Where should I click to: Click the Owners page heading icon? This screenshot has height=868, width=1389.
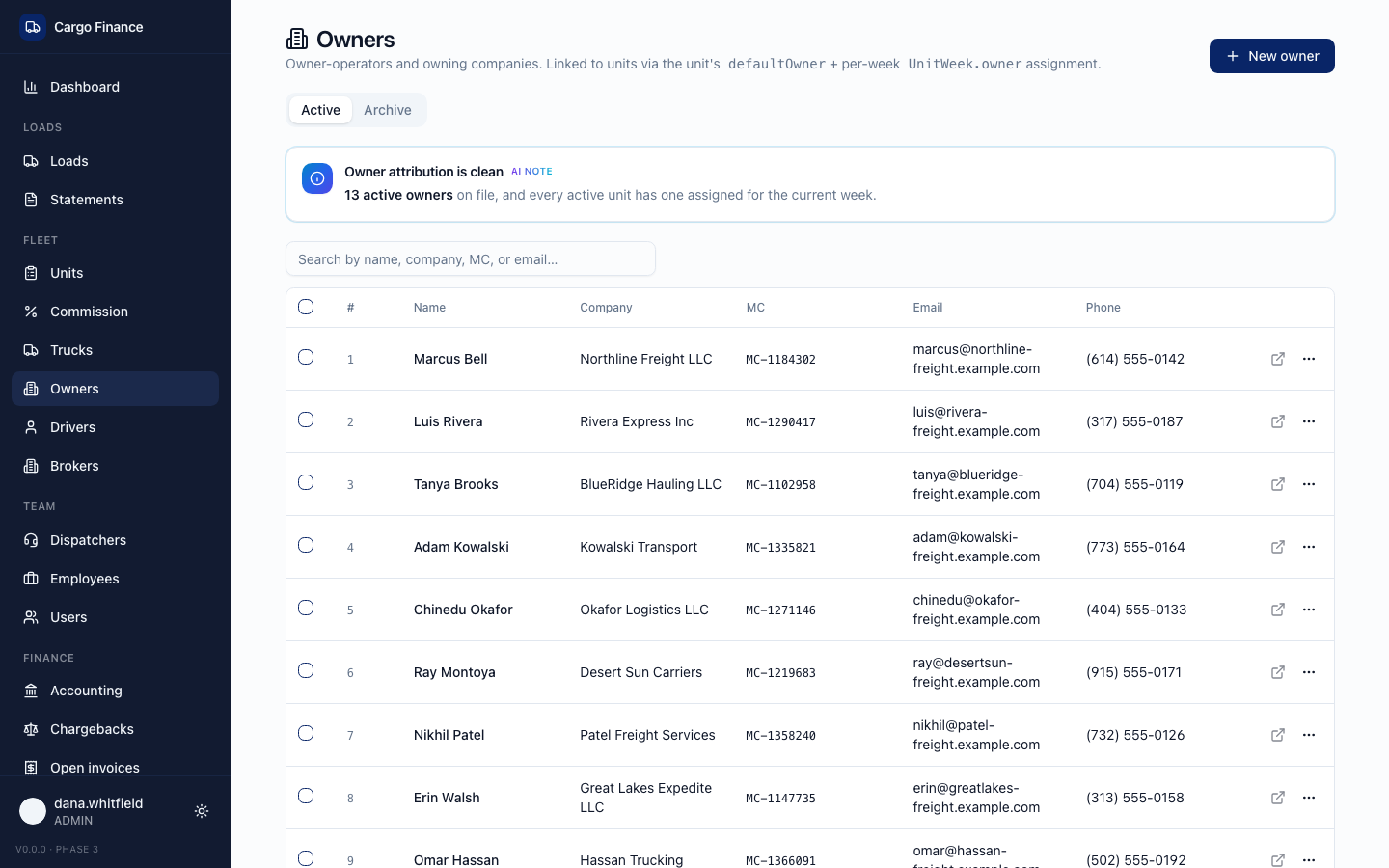click(x=297, y=39)
